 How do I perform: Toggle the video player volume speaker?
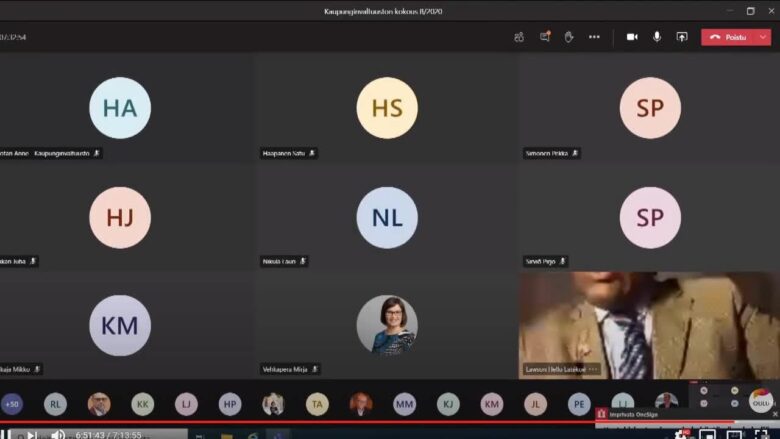click(x=58, y=435)
